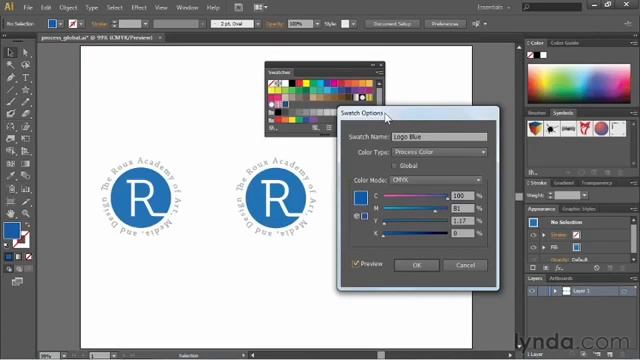Select the Line Segment tool
This screenshot has width=640, height=360.
pos(11,90)
